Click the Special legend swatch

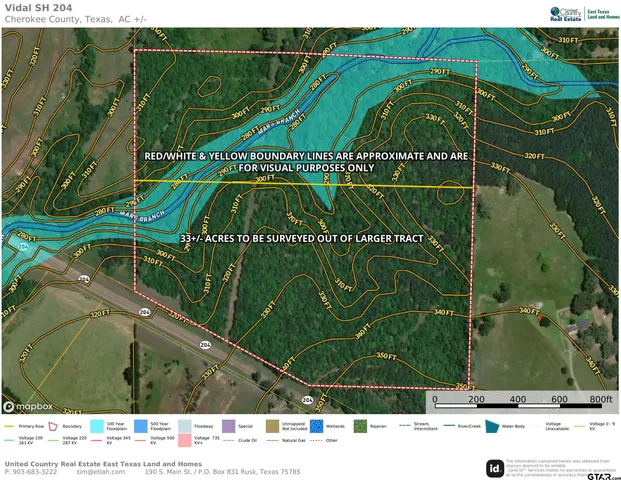230,426
